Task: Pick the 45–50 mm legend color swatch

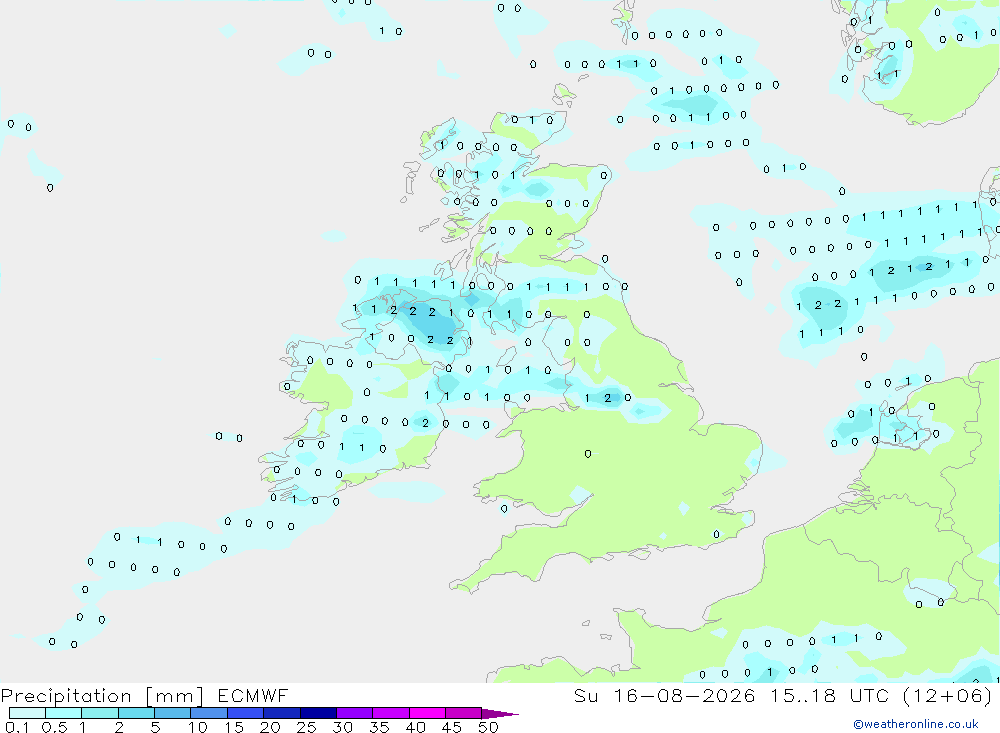Action: point(464,713)
